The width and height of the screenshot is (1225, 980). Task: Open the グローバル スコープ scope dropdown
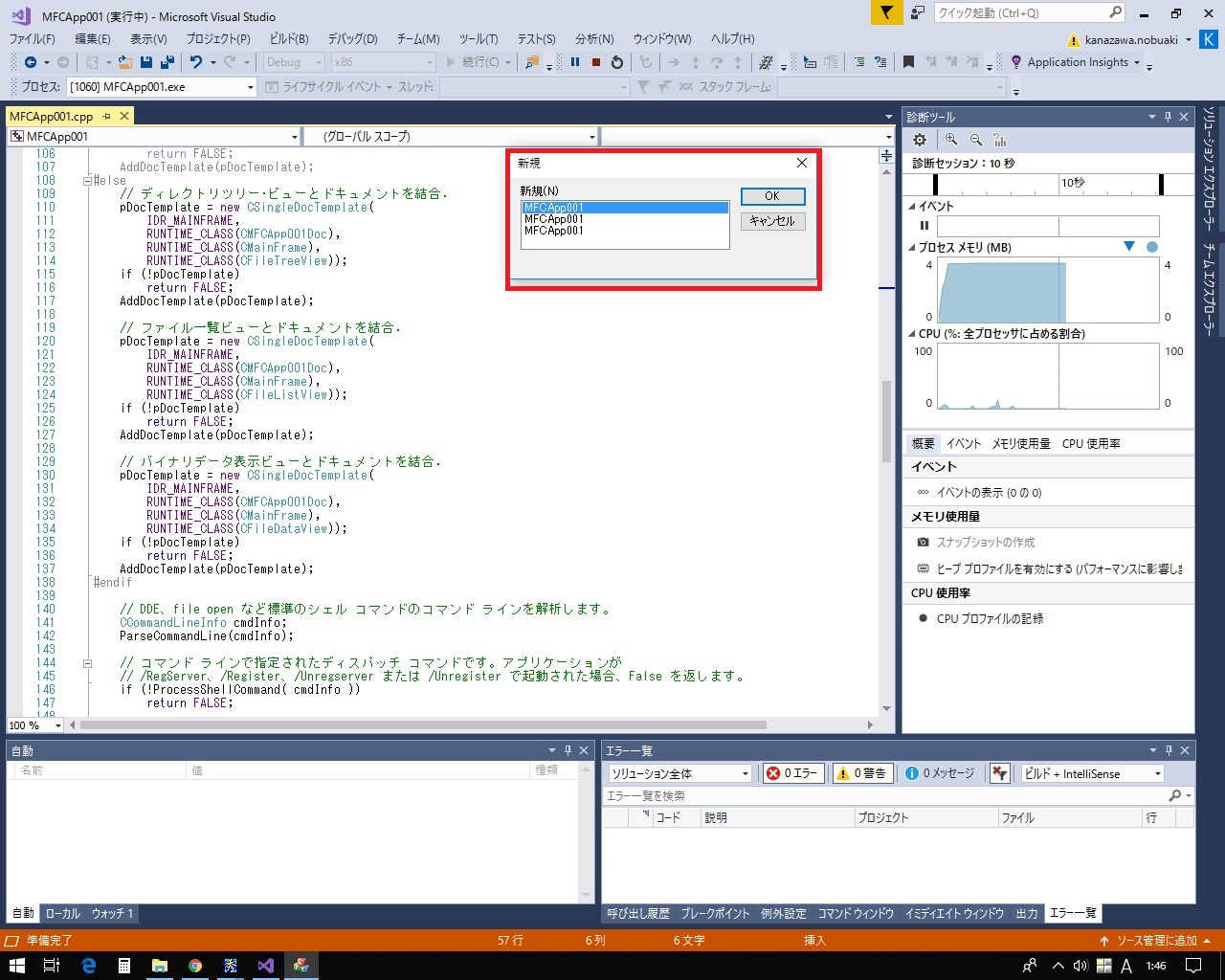pyautogui.click(x=591, y=137)
